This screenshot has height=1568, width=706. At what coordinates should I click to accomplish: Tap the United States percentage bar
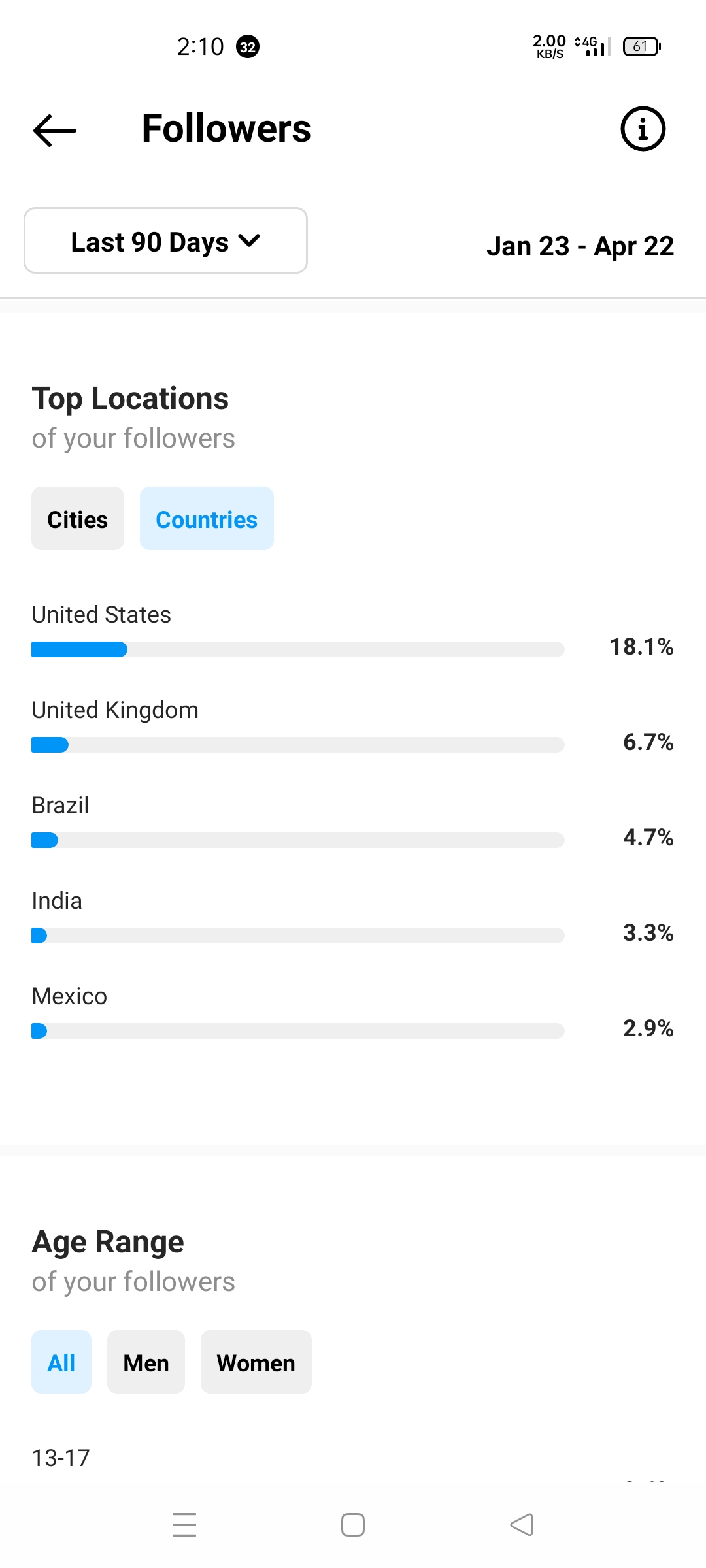[x=298, y=649]
